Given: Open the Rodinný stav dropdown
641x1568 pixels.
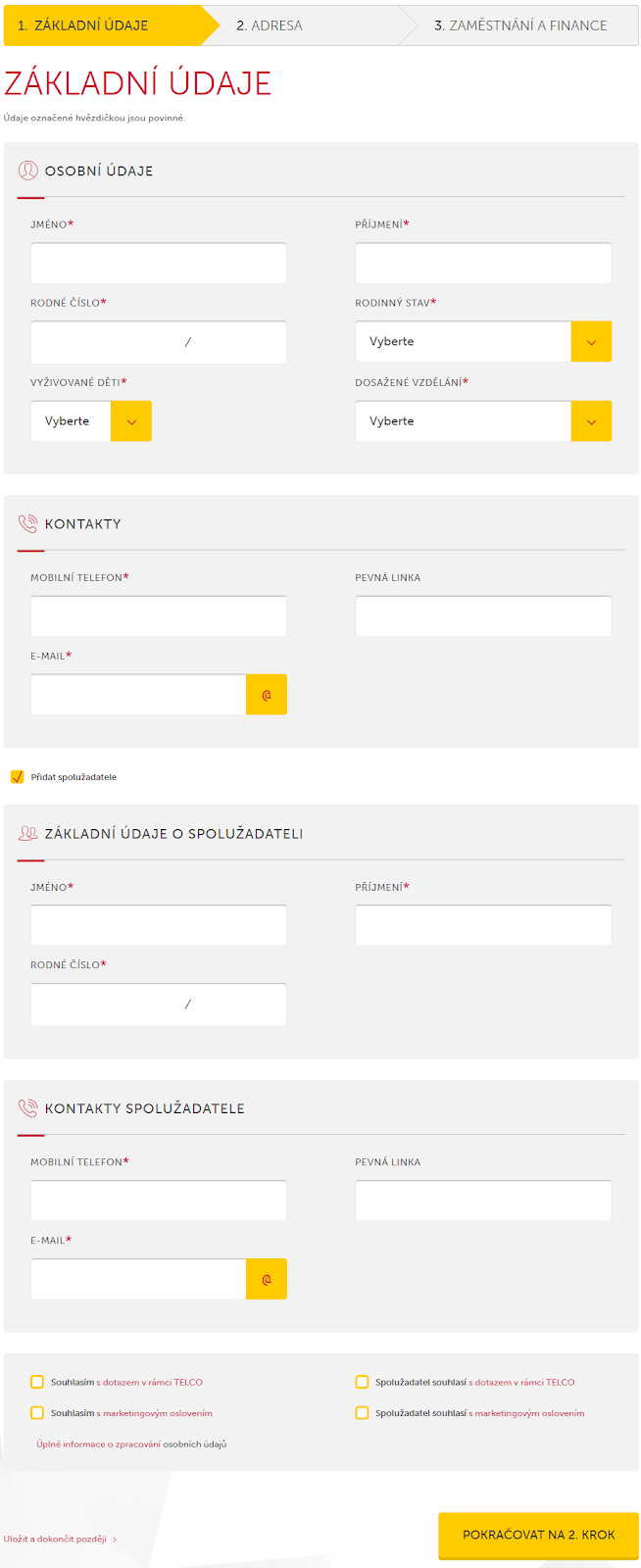Looking at the screenshot, I should (x=483, y=342).
